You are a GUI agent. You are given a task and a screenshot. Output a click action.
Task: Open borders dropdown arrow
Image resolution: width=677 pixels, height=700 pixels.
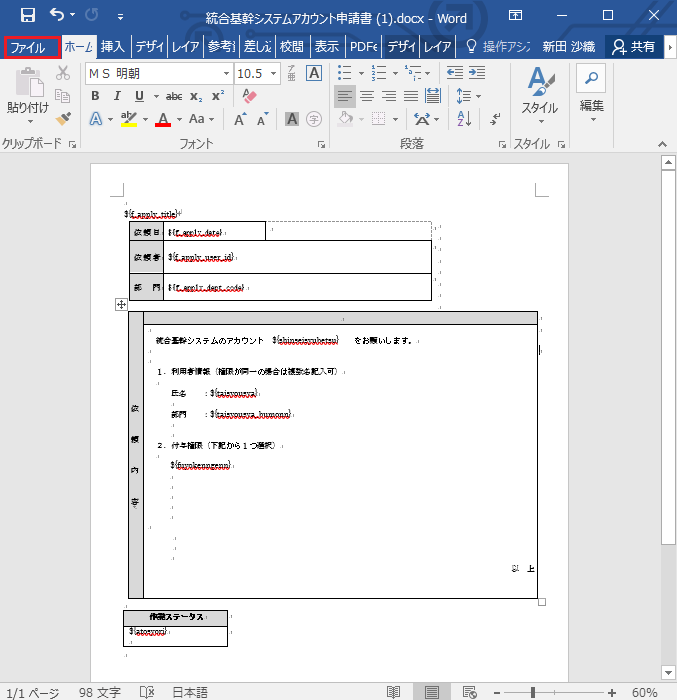click(x=395, y=119)
